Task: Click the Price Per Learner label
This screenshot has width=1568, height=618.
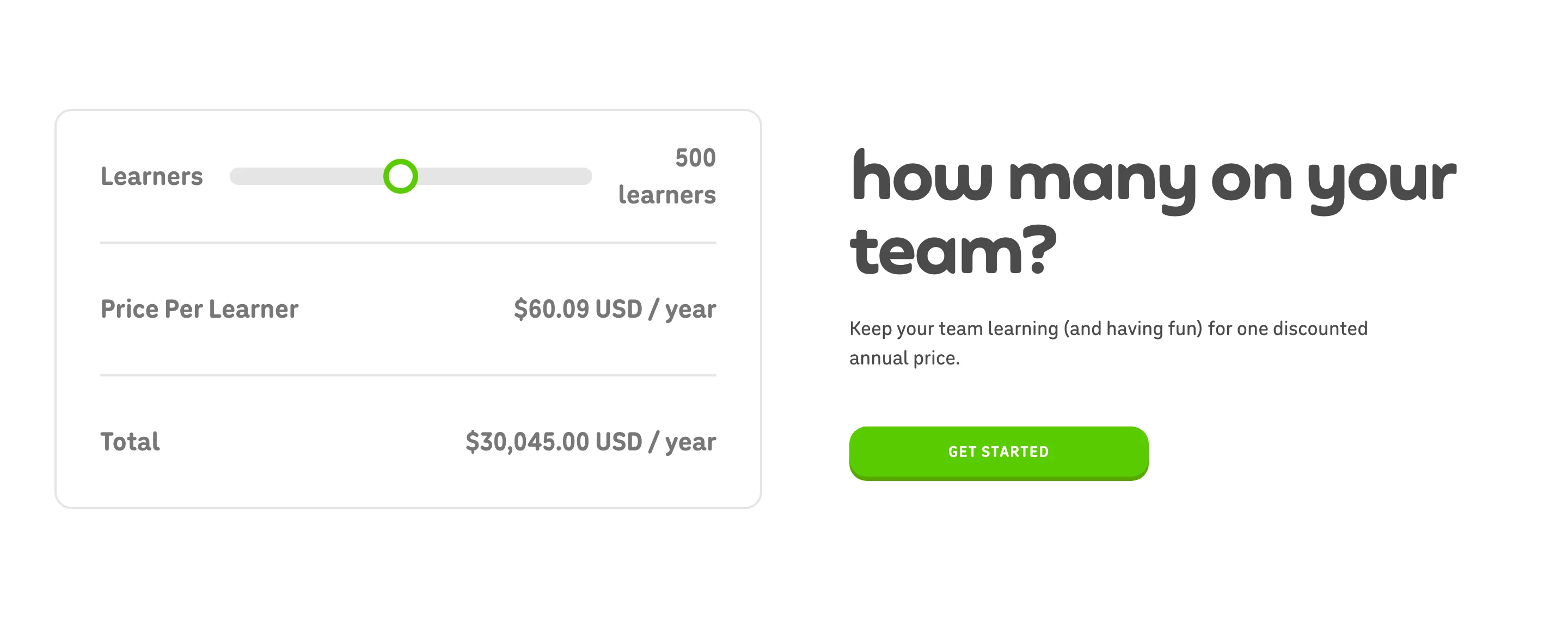Action: 200,309
